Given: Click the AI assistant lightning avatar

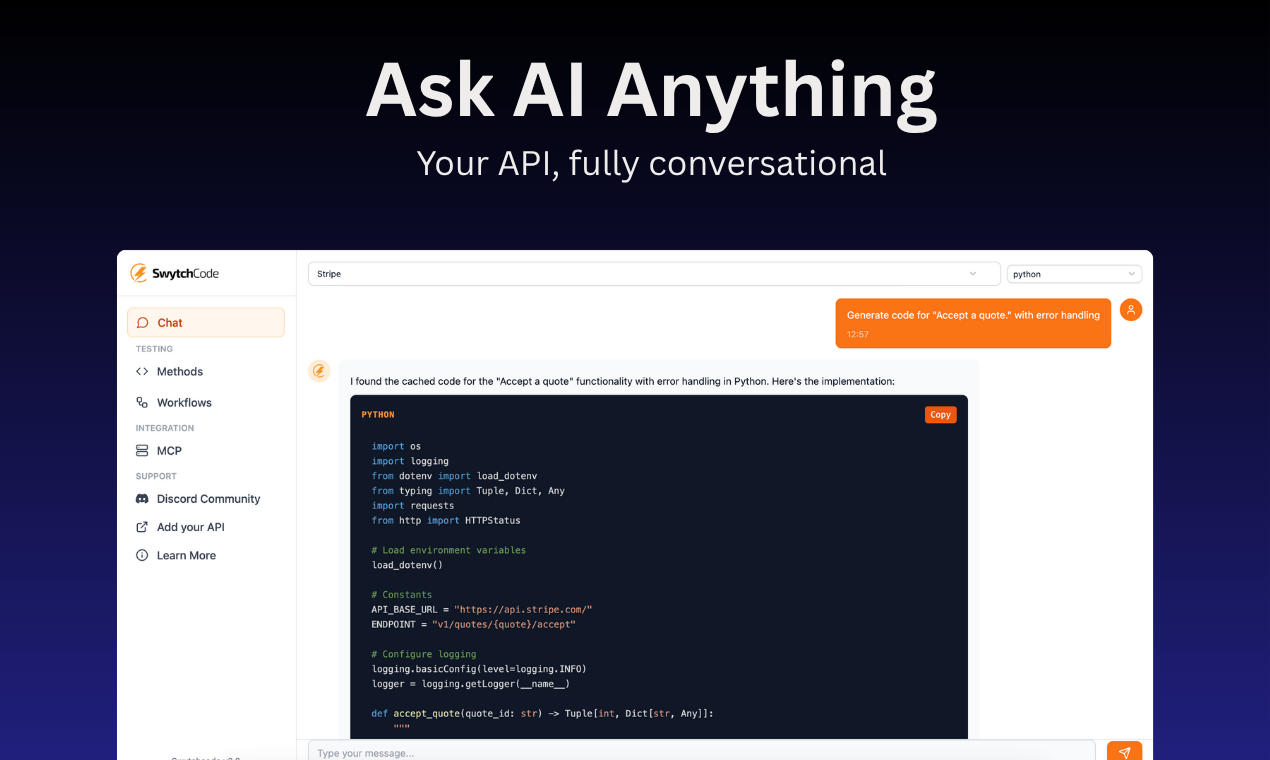Looking at the screenshot, I should tap(319, 370).
